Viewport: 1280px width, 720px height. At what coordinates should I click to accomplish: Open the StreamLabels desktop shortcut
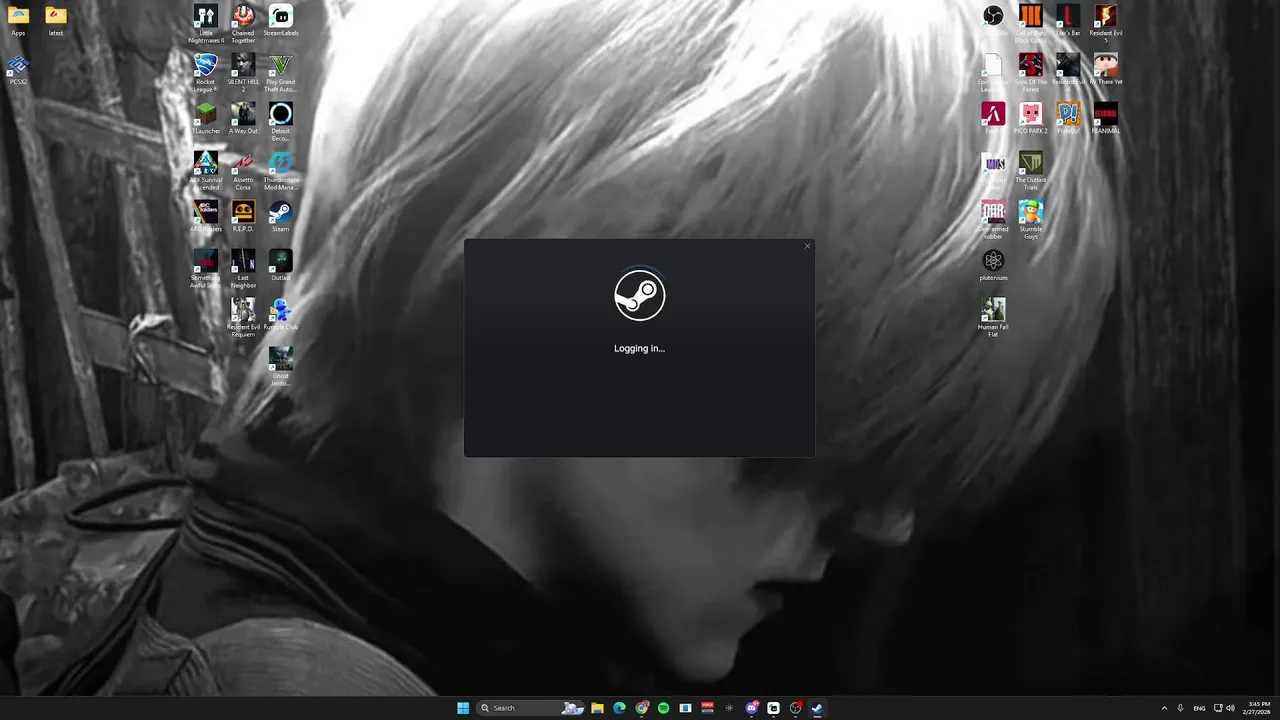(x=281, y=21)
